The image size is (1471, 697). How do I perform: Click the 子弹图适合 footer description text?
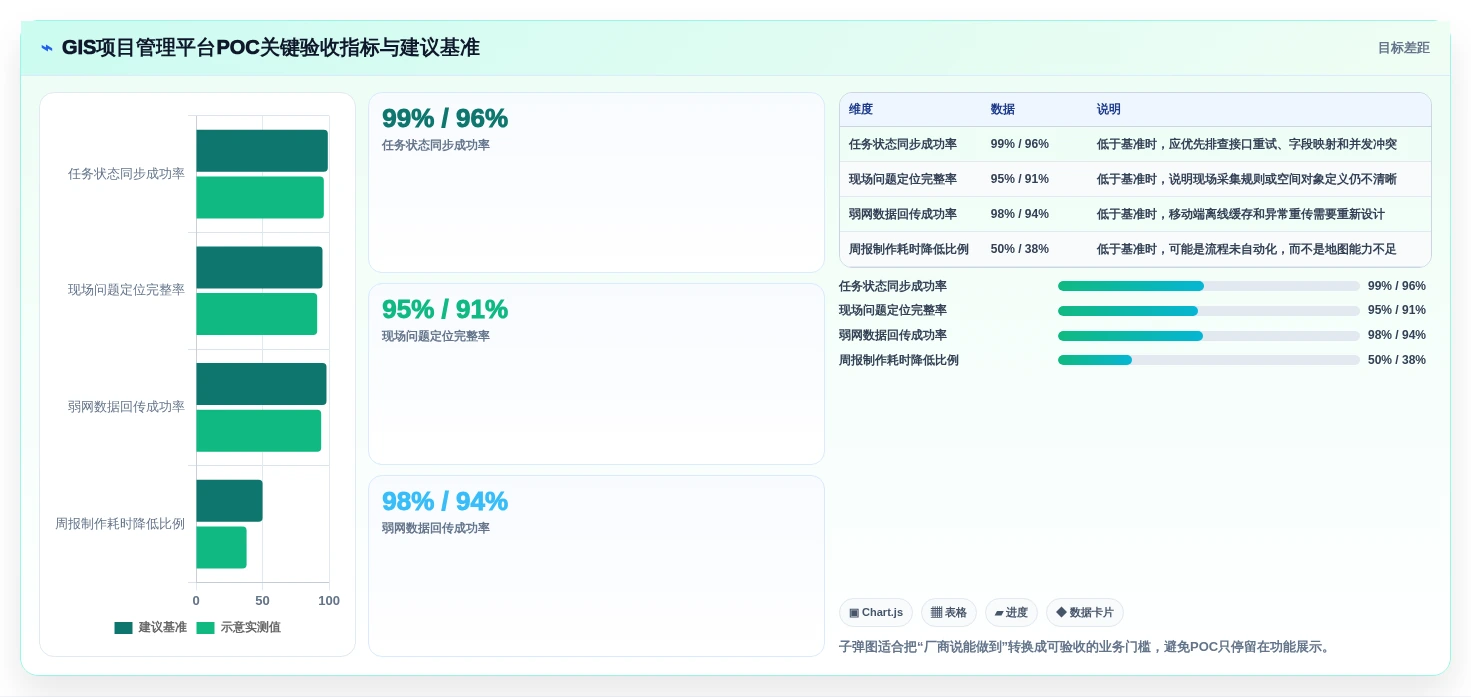[x=1087, y=647]
